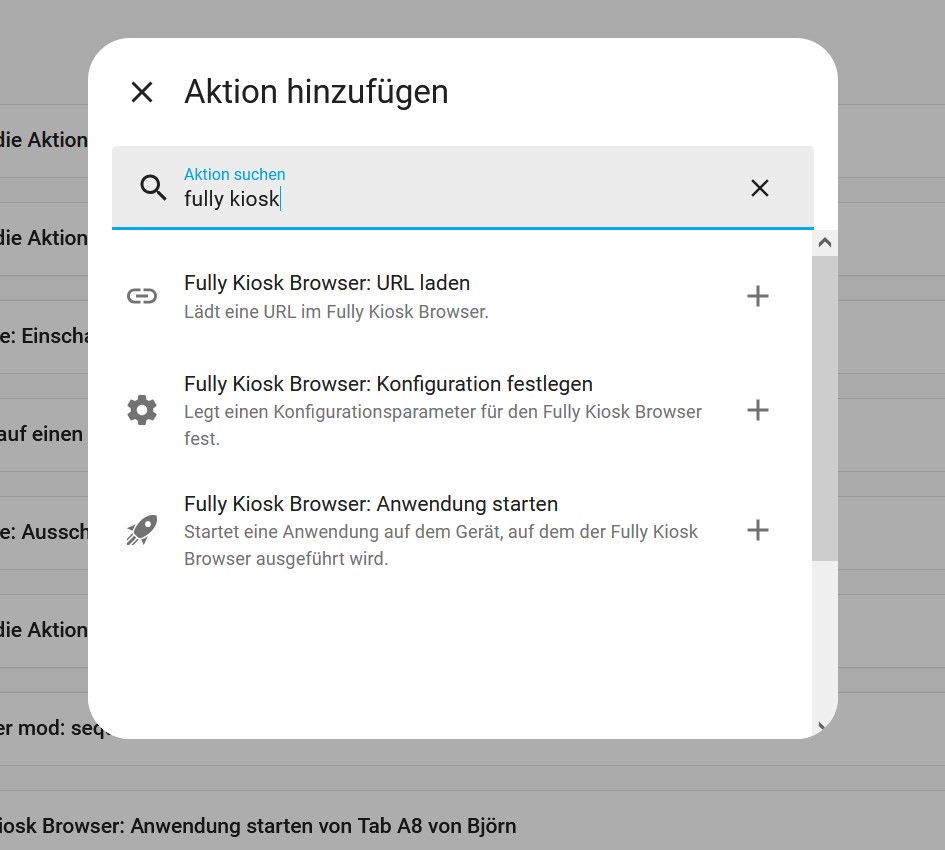Add Konfiguration festlegen action via plus
The height and width of the screenshot is (850, 945).
coord(758,411)
